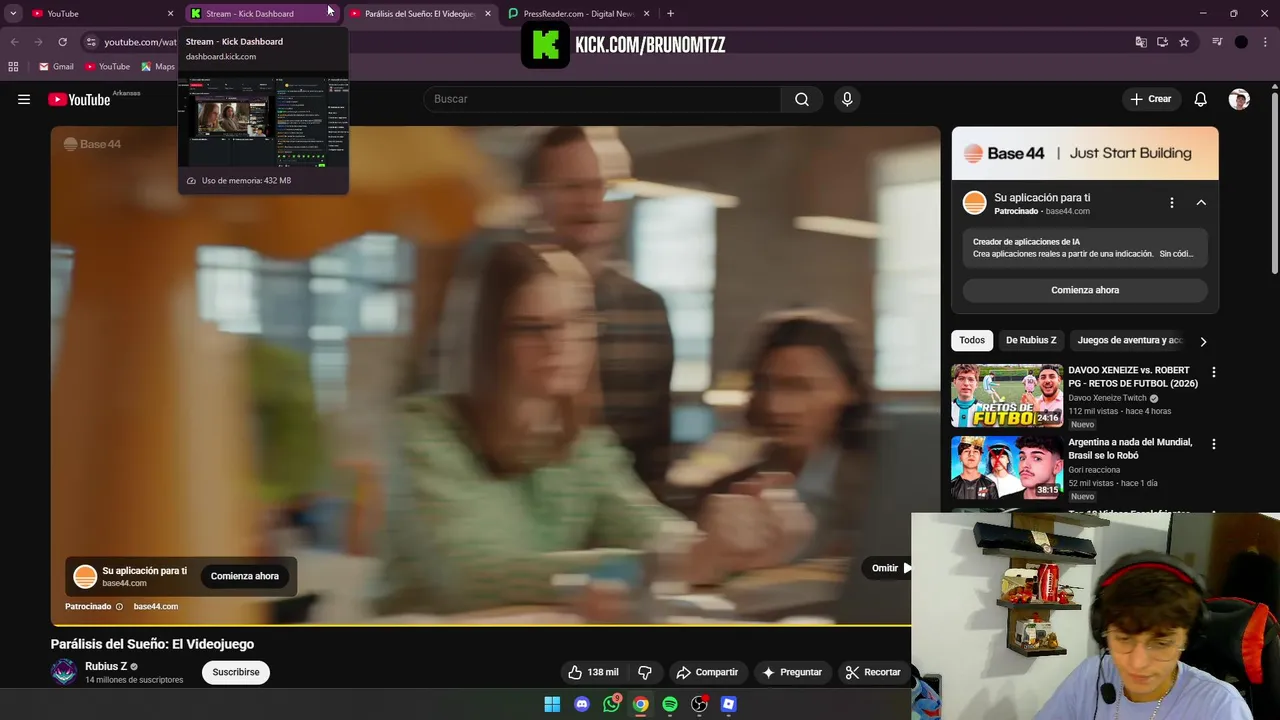The image size is (1280, 720).
Task: Go to YouTube home via the logo
Action: point(79,99)
